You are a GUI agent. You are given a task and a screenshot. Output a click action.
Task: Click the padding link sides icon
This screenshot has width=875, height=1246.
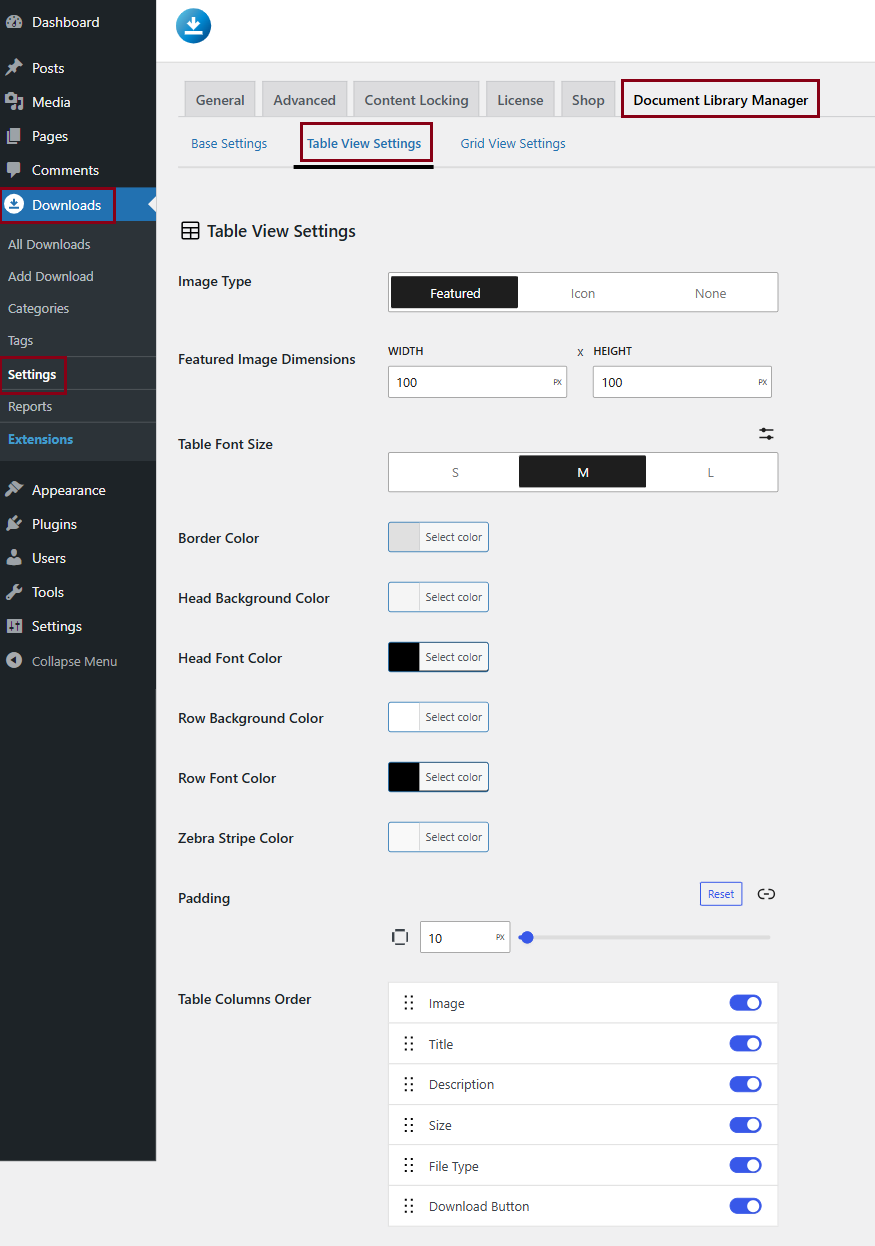point(766,894)
